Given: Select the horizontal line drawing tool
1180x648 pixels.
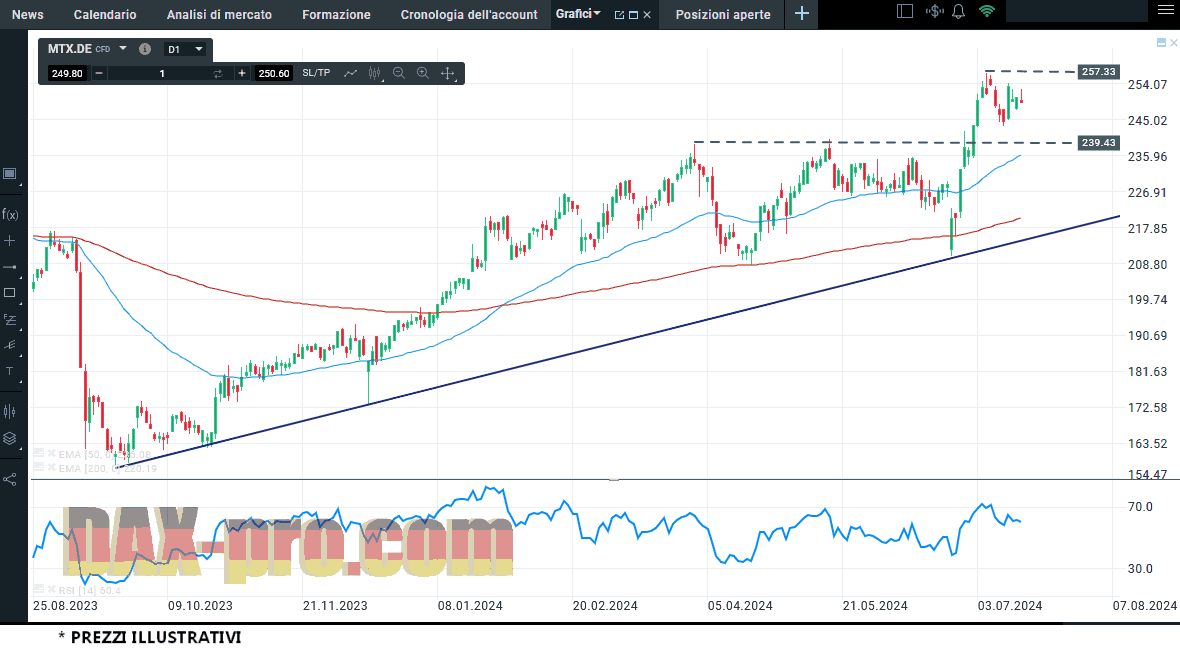Looking at the screenshot, I should (x=10, y=267).
